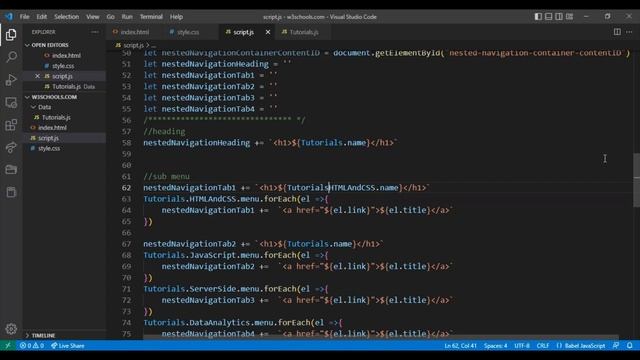Open the Selection menu
Image resolution: width=640 pixels, height=360 pixels.
click(67, 17)
